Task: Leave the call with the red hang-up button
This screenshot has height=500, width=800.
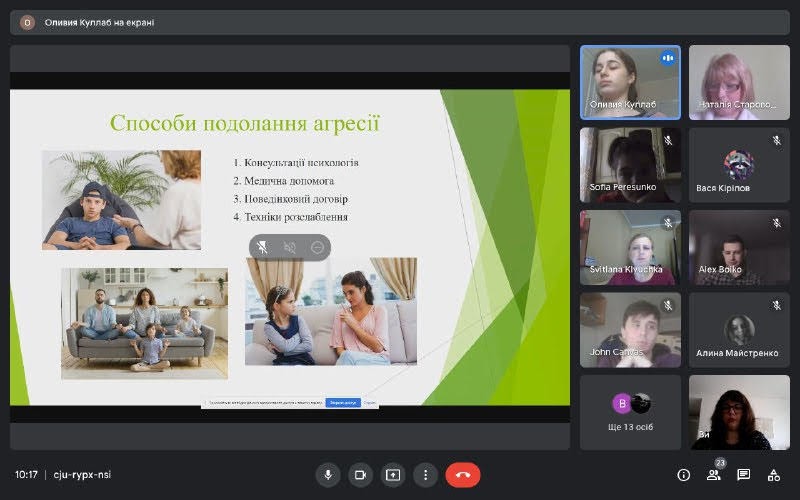Action: point(463,475)
